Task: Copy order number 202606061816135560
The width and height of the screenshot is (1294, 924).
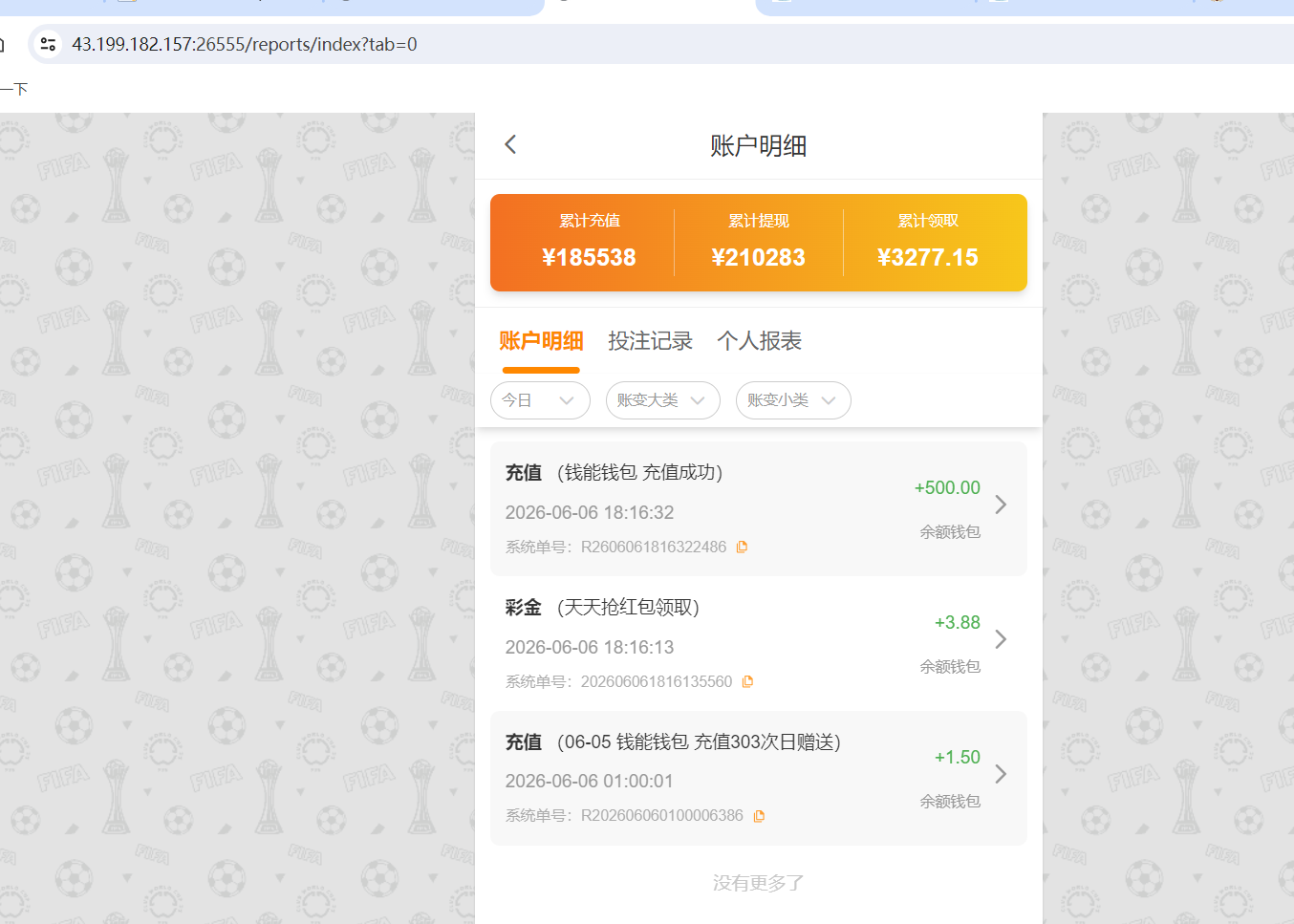Action: pyautogui.click(x=747, y=681)
